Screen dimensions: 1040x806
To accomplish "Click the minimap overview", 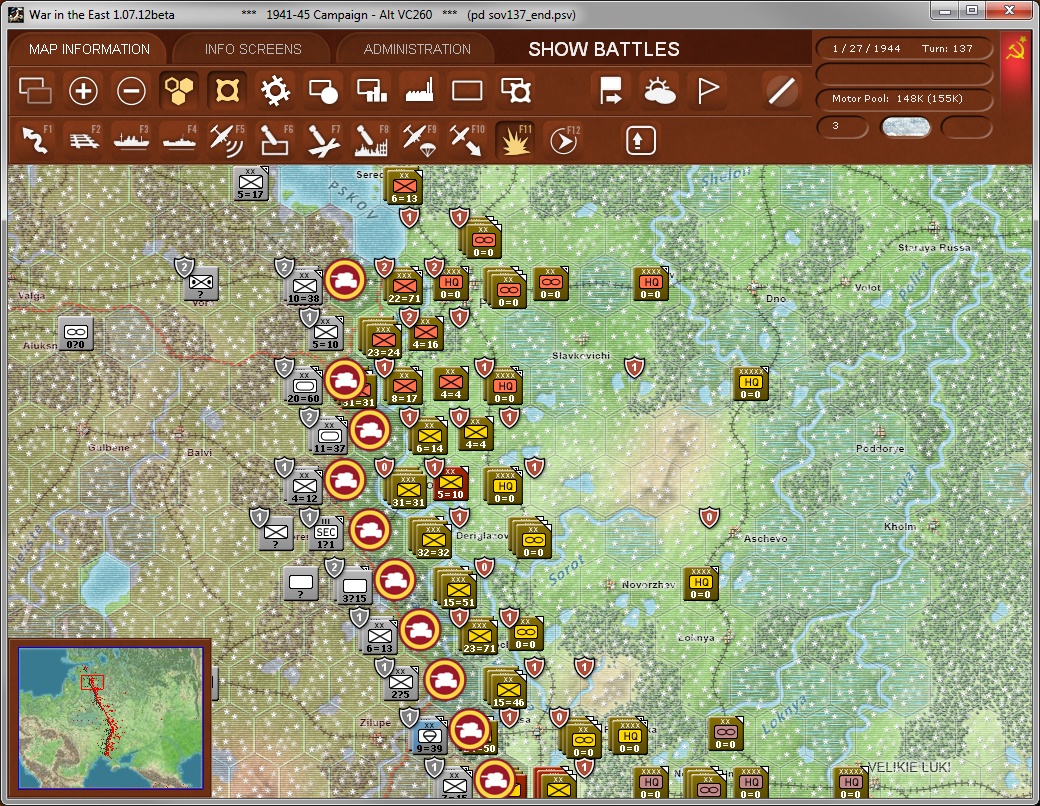I will (110, 718).
